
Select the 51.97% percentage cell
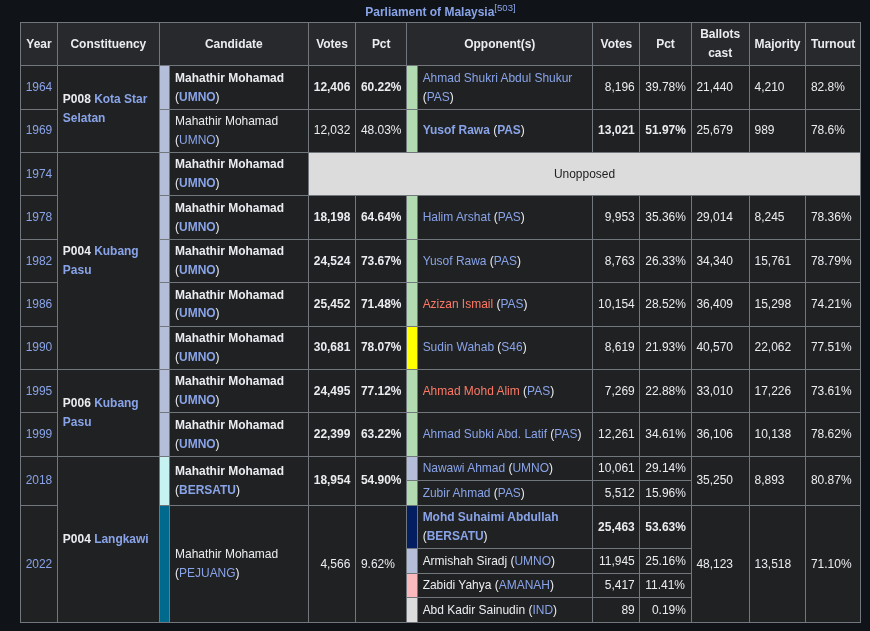[665, 130]
